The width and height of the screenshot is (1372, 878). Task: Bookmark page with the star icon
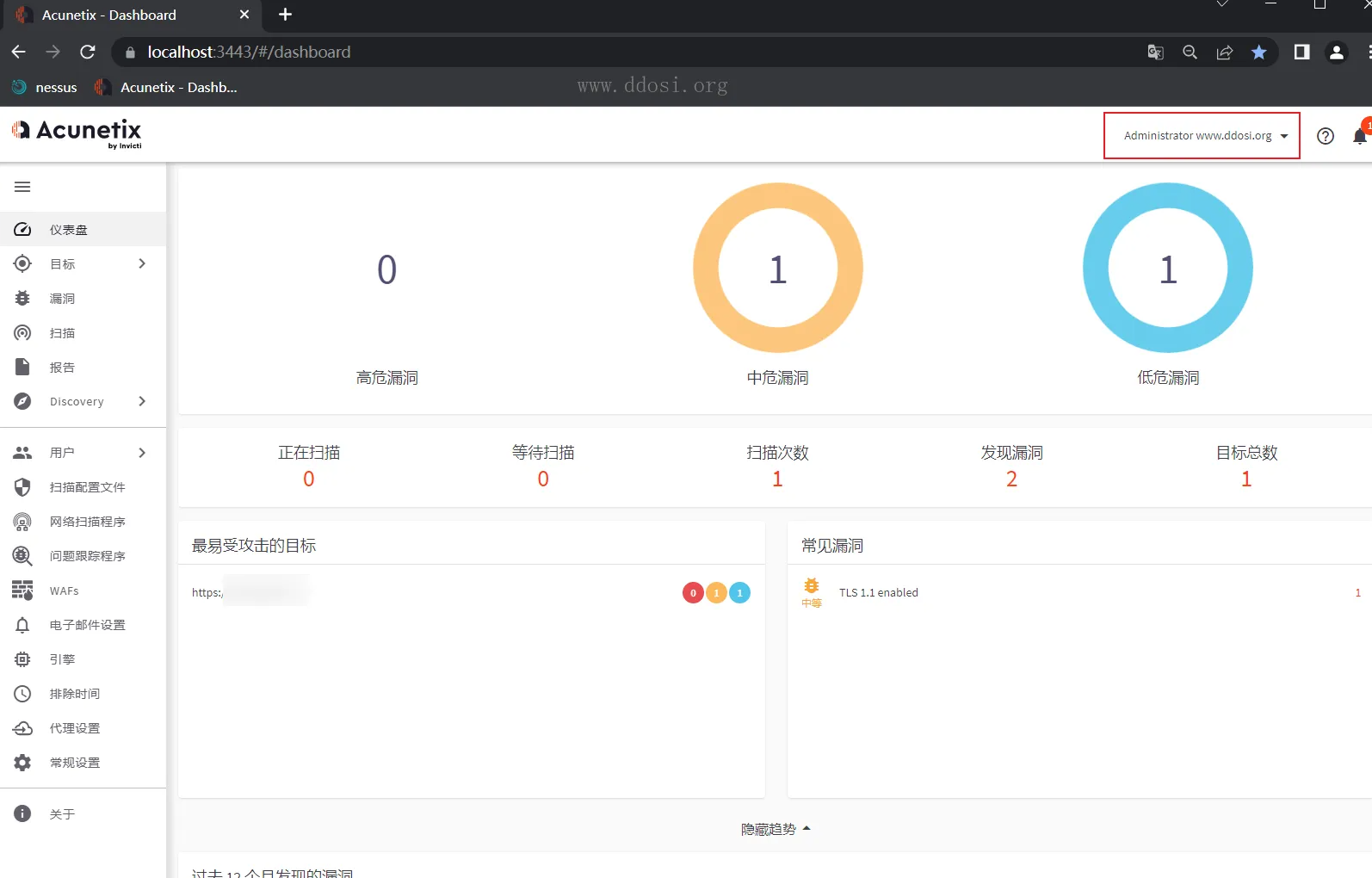pyautogui.click(x=1259, y=53)
